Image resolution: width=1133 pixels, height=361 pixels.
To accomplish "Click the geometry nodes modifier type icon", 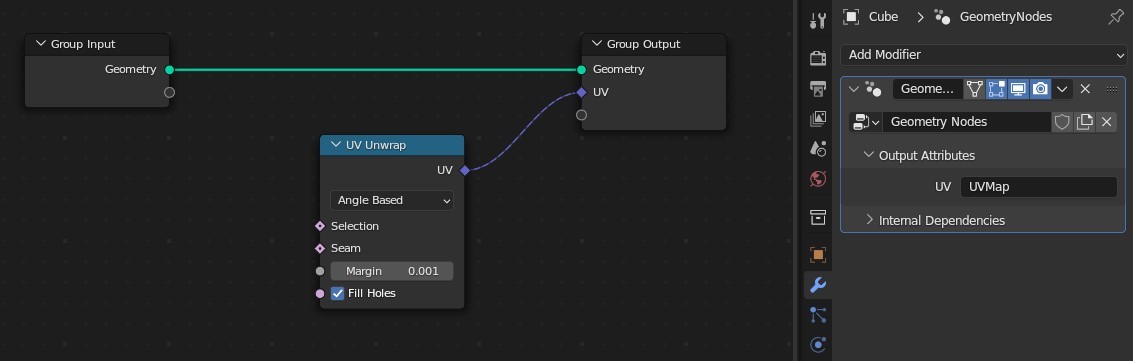I will tap(873, 89).
